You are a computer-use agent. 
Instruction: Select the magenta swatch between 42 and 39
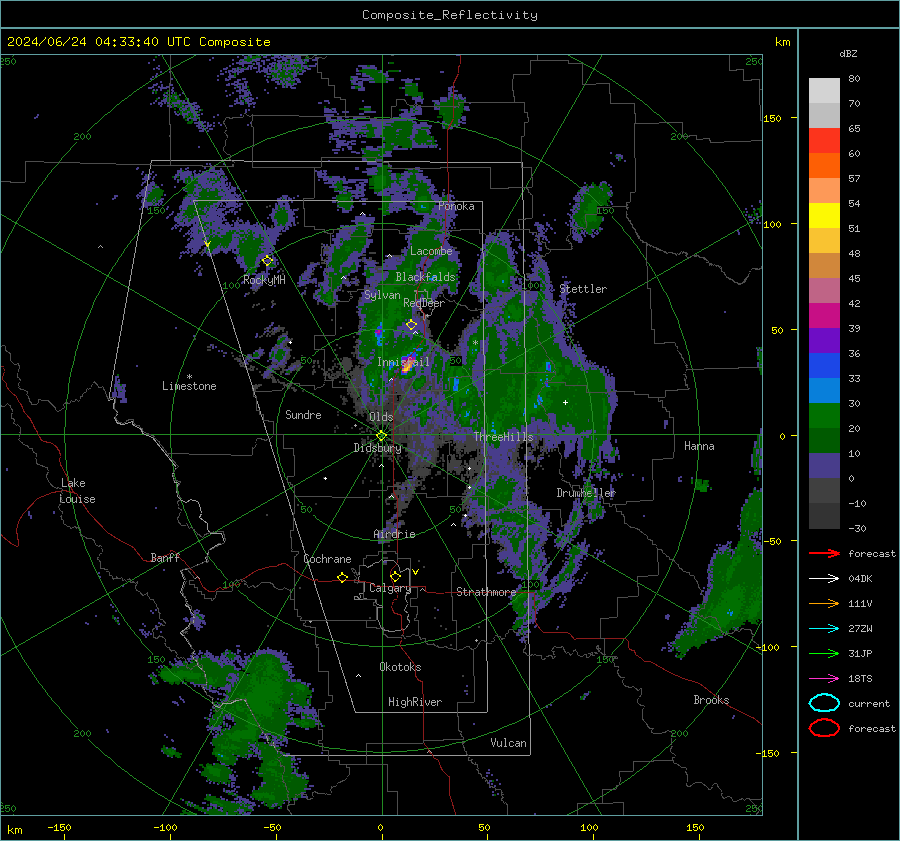(824, 316)
